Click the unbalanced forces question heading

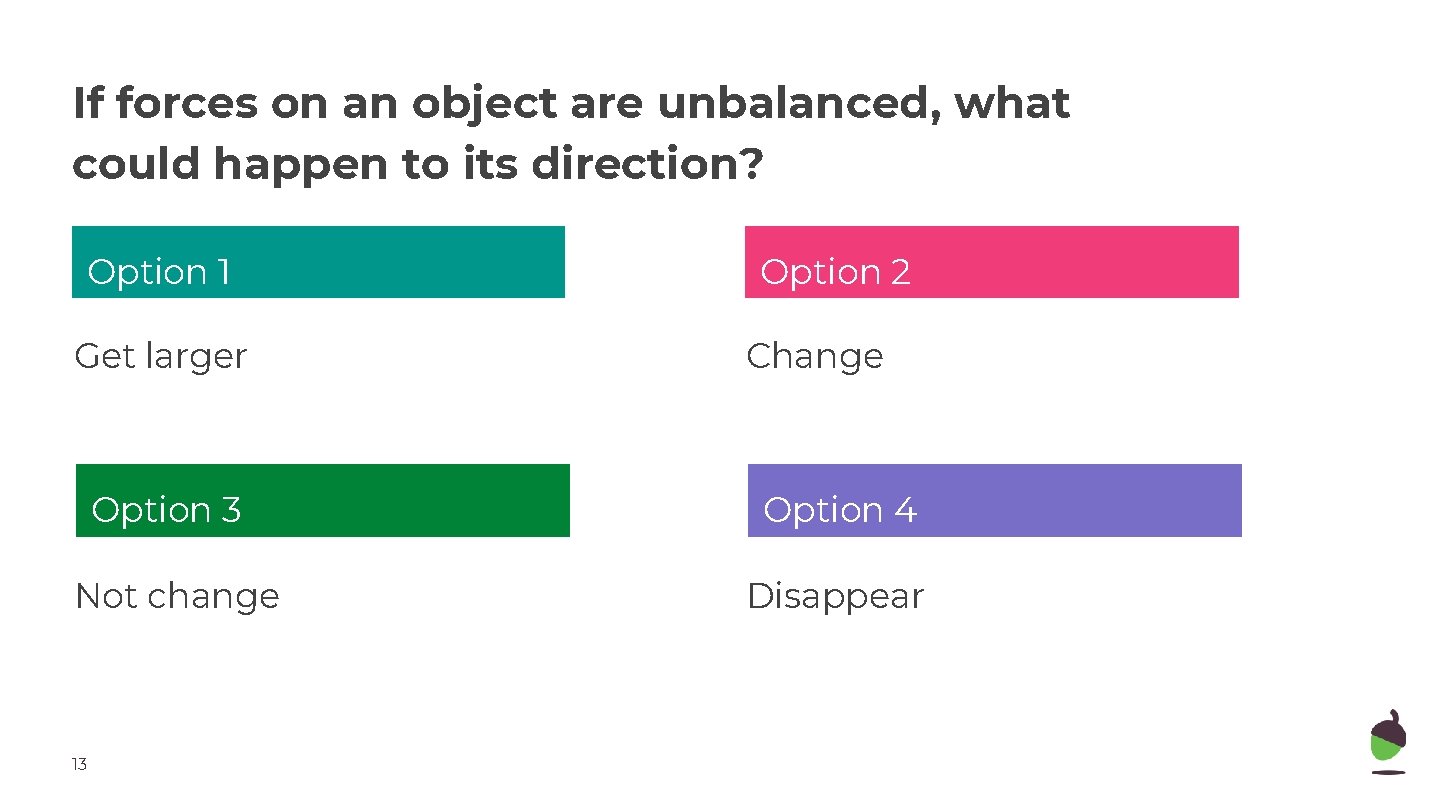[570, 133]
